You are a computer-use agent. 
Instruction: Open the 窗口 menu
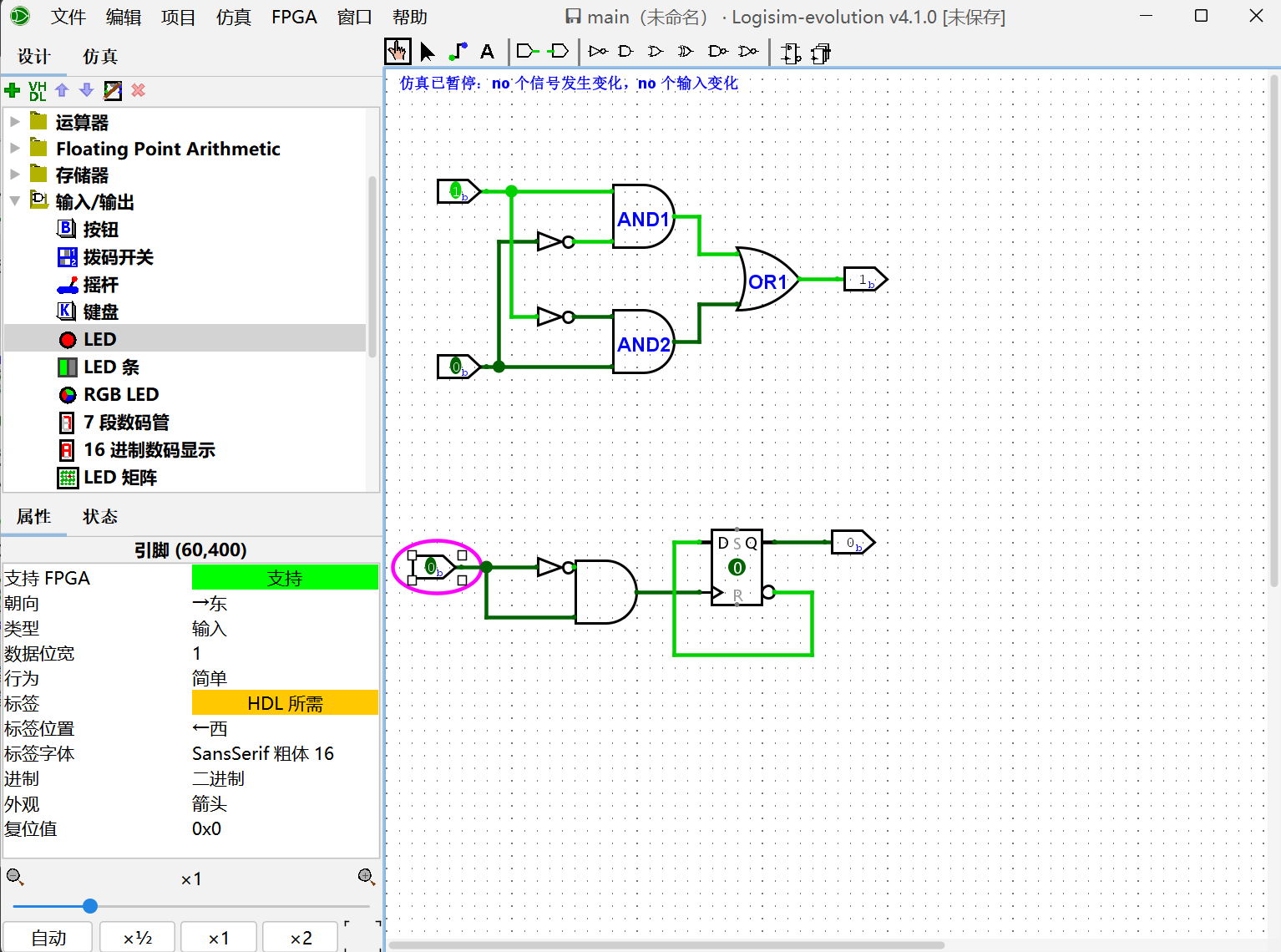click(x=354, y=17)
